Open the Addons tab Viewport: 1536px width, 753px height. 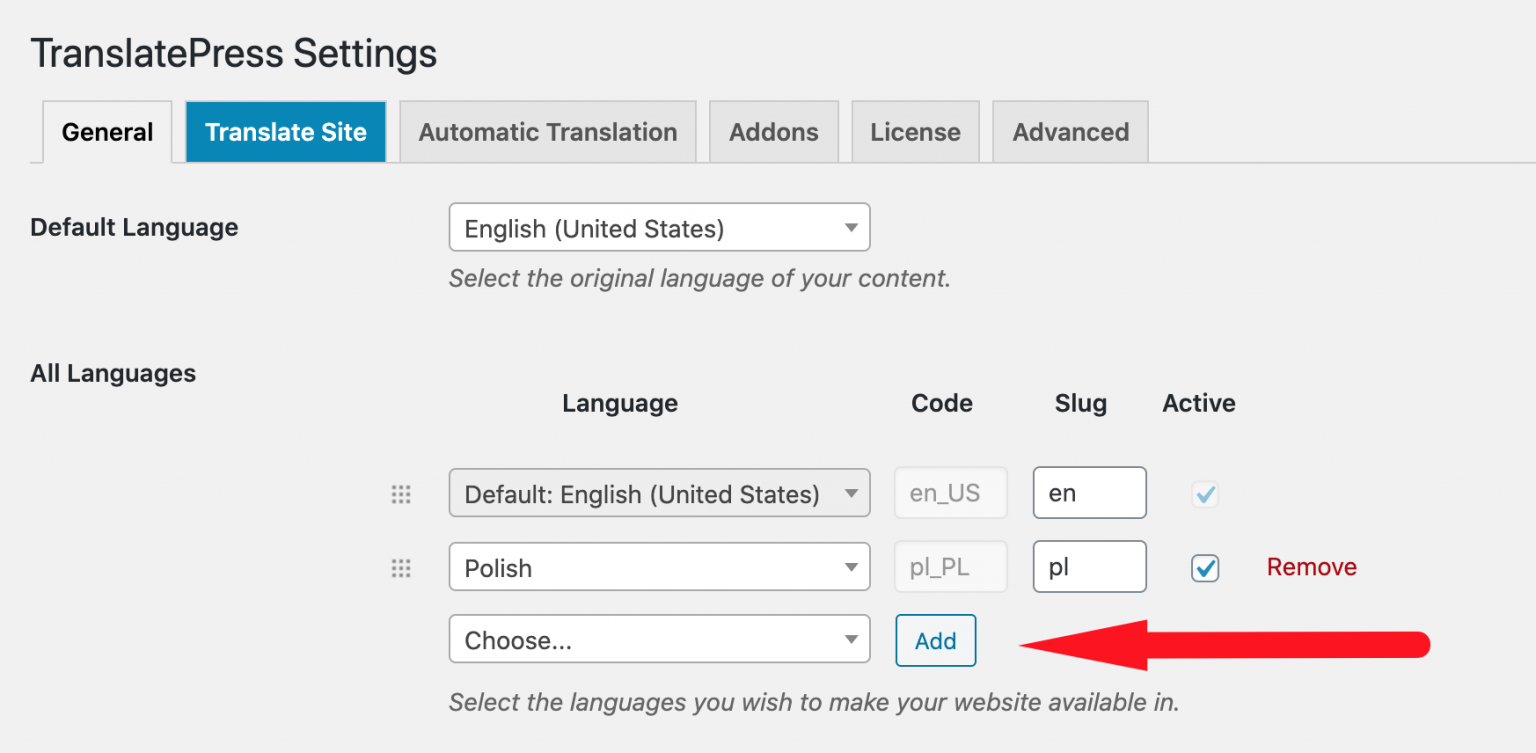[773, 131]
